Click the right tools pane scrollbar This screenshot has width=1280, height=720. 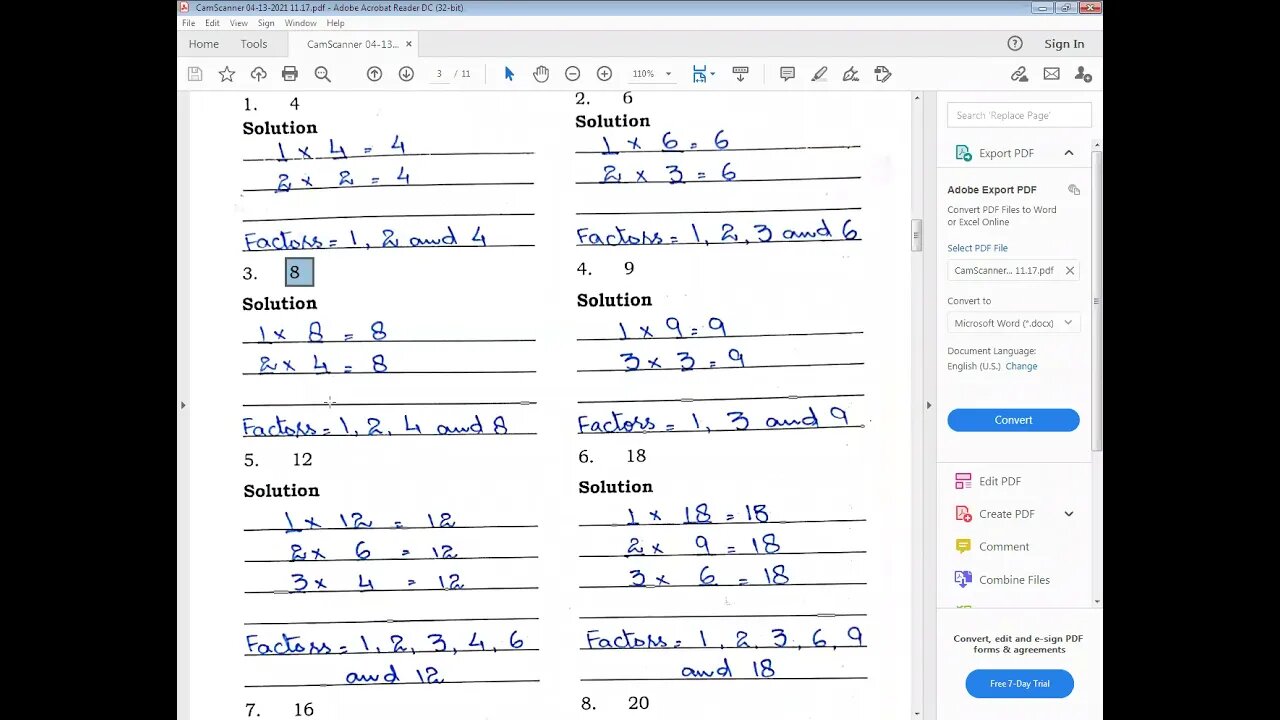click(x=1097, y=300)
